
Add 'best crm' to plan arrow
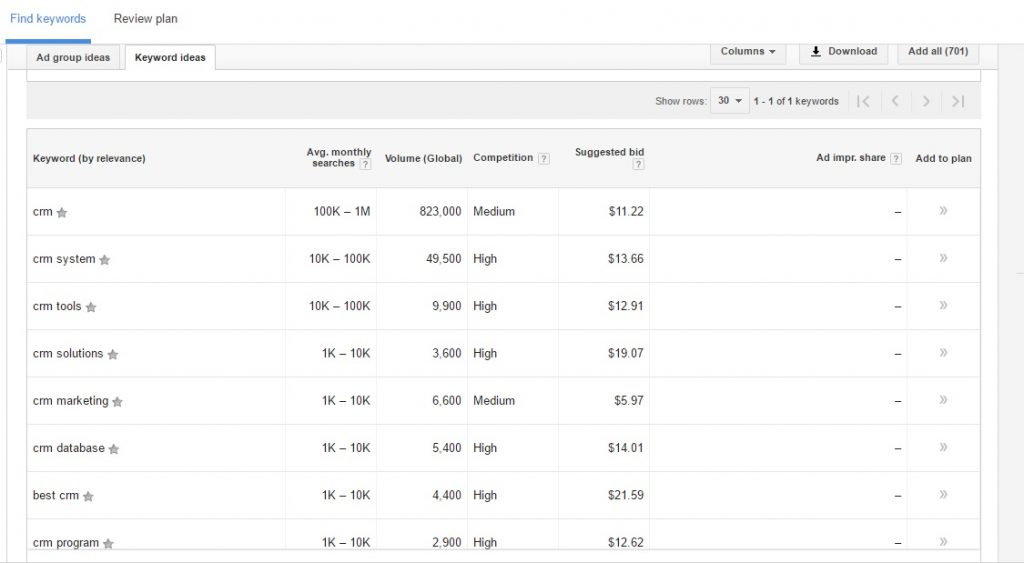click(x=943, y=494)
